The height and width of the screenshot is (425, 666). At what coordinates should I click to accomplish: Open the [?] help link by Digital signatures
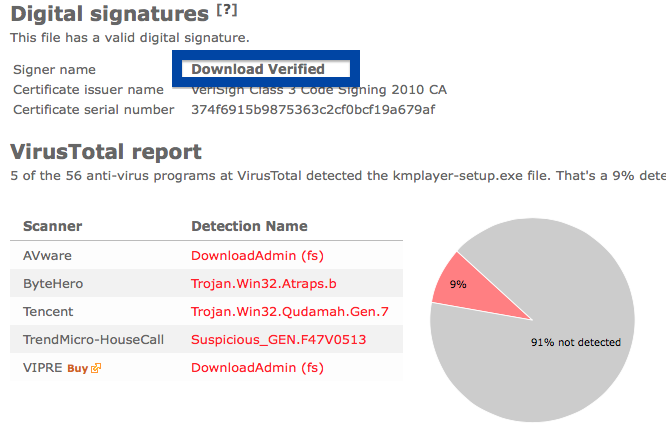227,10
